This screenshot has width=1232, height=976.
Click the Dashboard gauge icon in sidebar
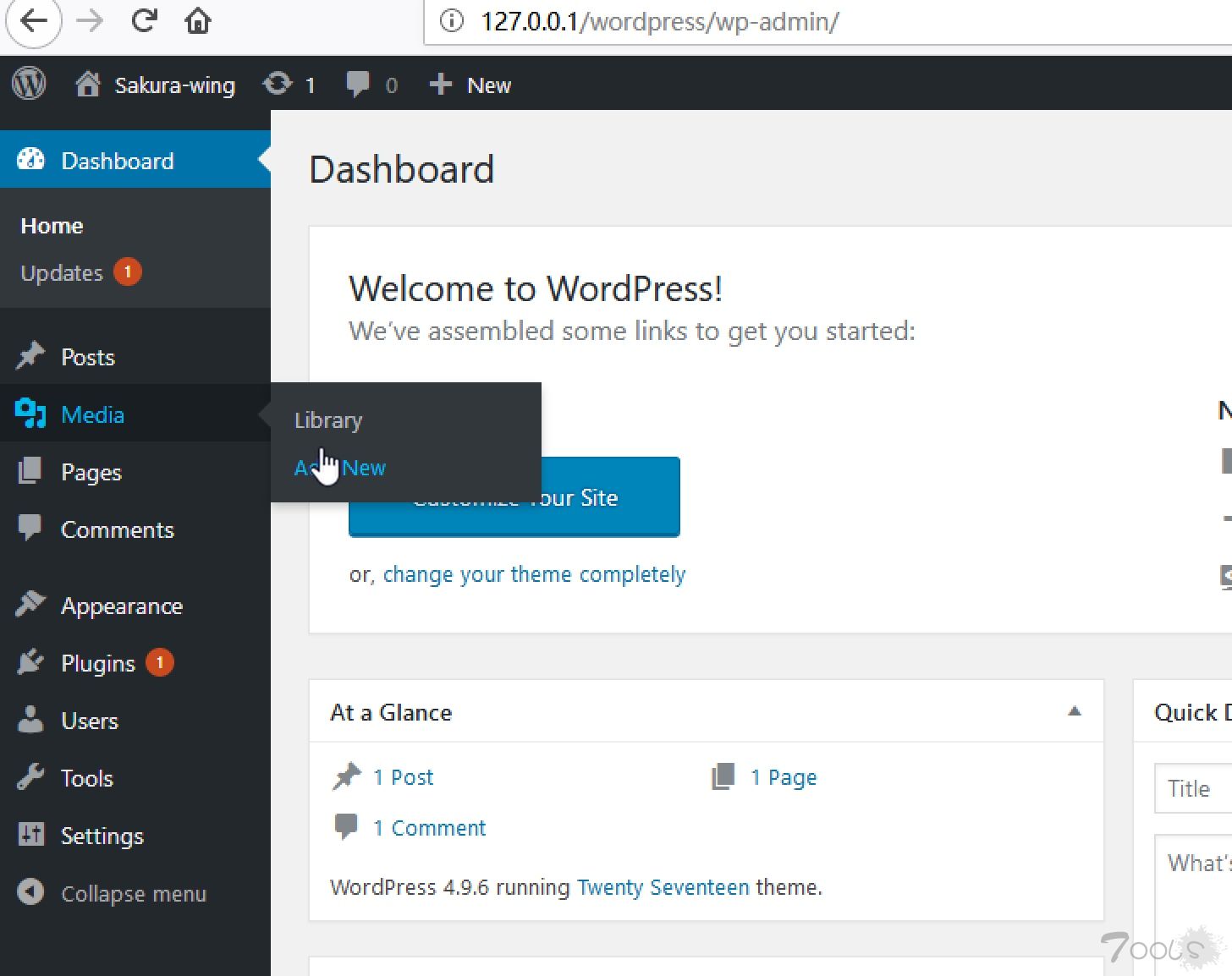point(30,160)
